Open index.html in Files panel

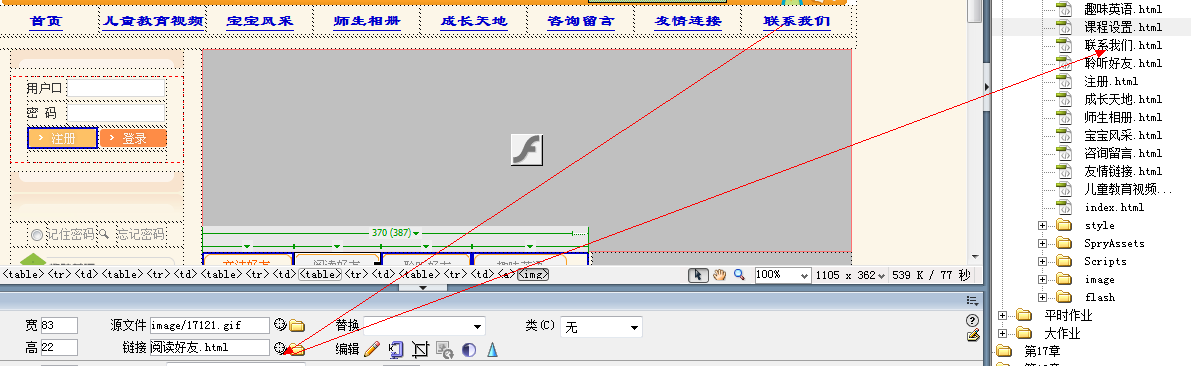coord(1114,207)
